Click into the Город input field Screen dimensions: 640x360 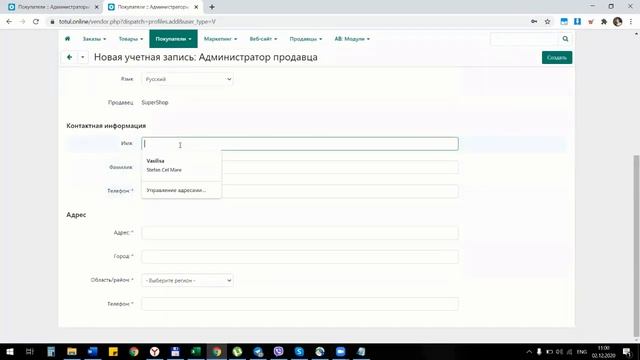click(x=300, y=256)
